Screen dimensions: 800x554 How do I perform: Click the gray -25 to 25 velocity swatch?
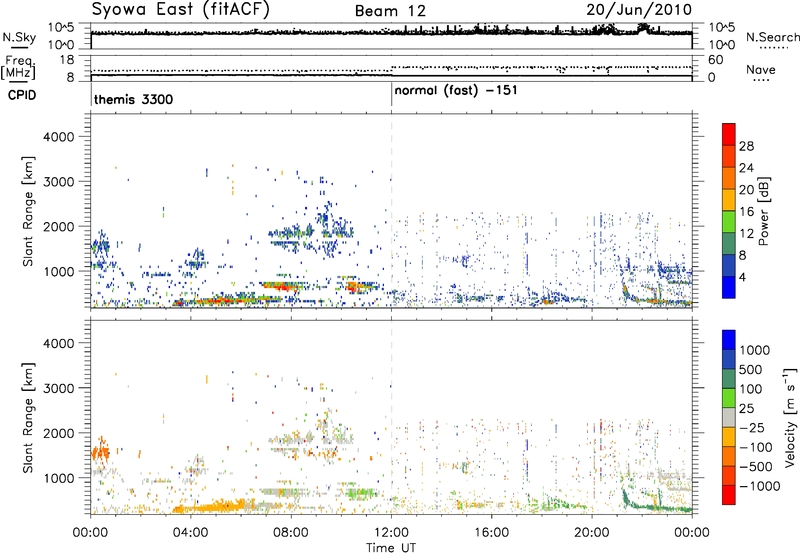(x=729, y=417)
